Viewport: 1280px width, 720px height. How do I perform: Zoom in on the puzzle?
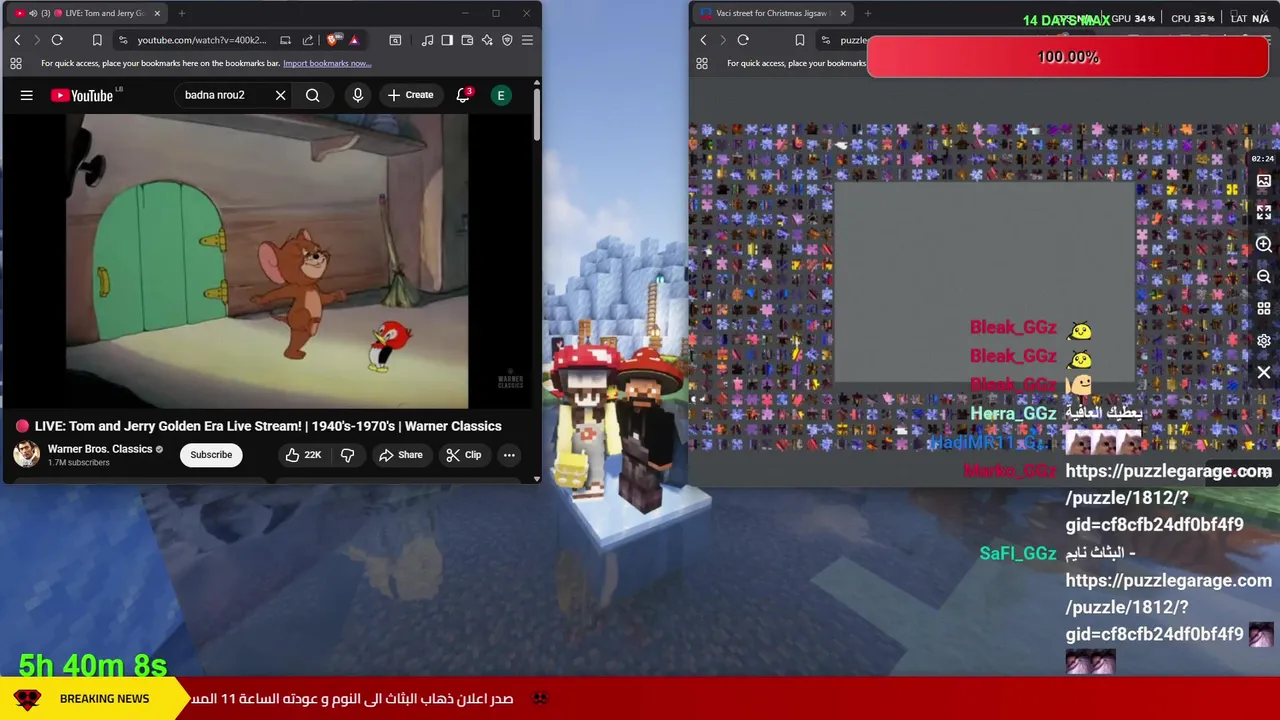(1264, 245)
